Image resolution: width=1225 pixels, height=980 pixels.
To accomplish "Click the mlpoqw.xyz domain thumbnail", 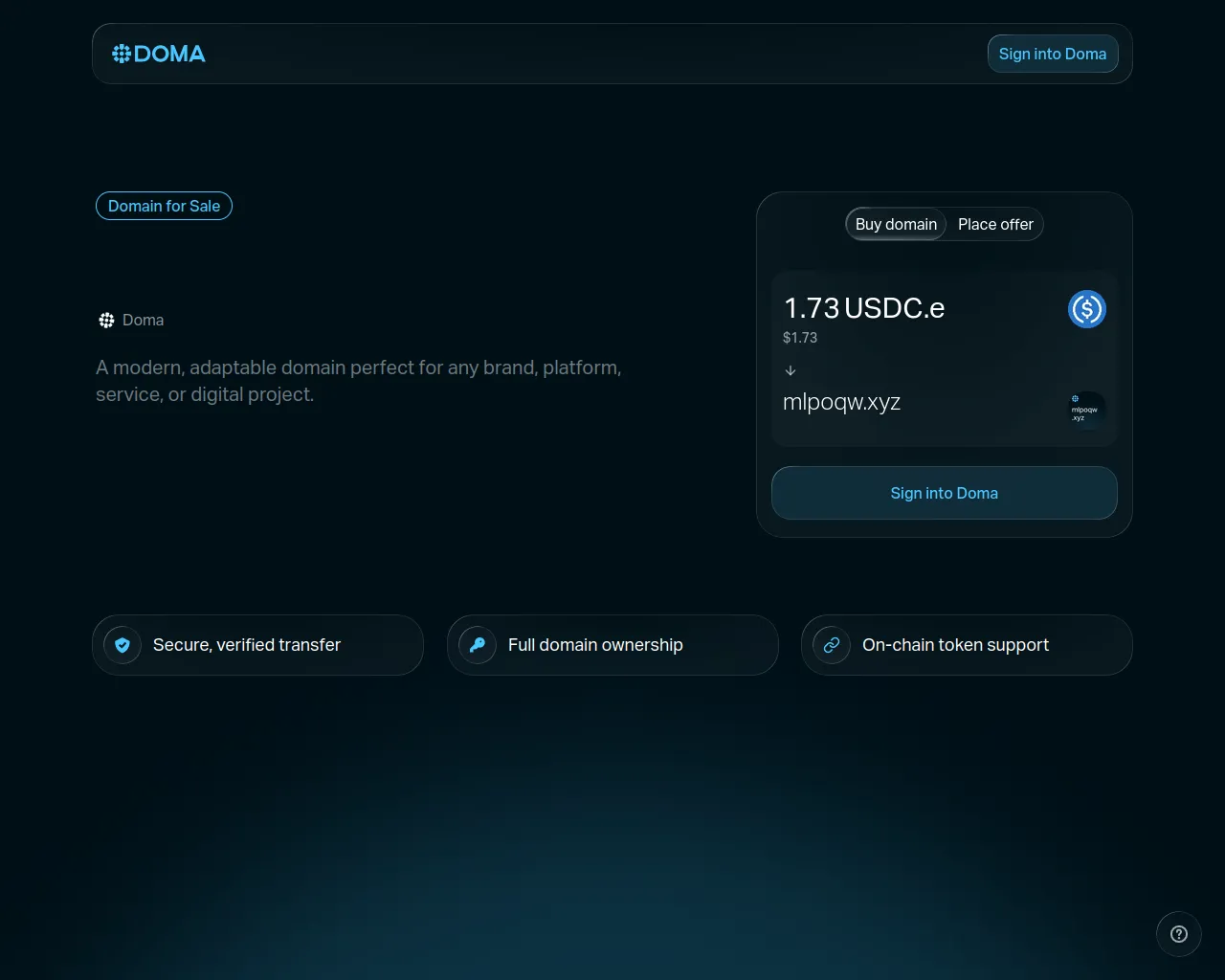I will coord(1087,410).
